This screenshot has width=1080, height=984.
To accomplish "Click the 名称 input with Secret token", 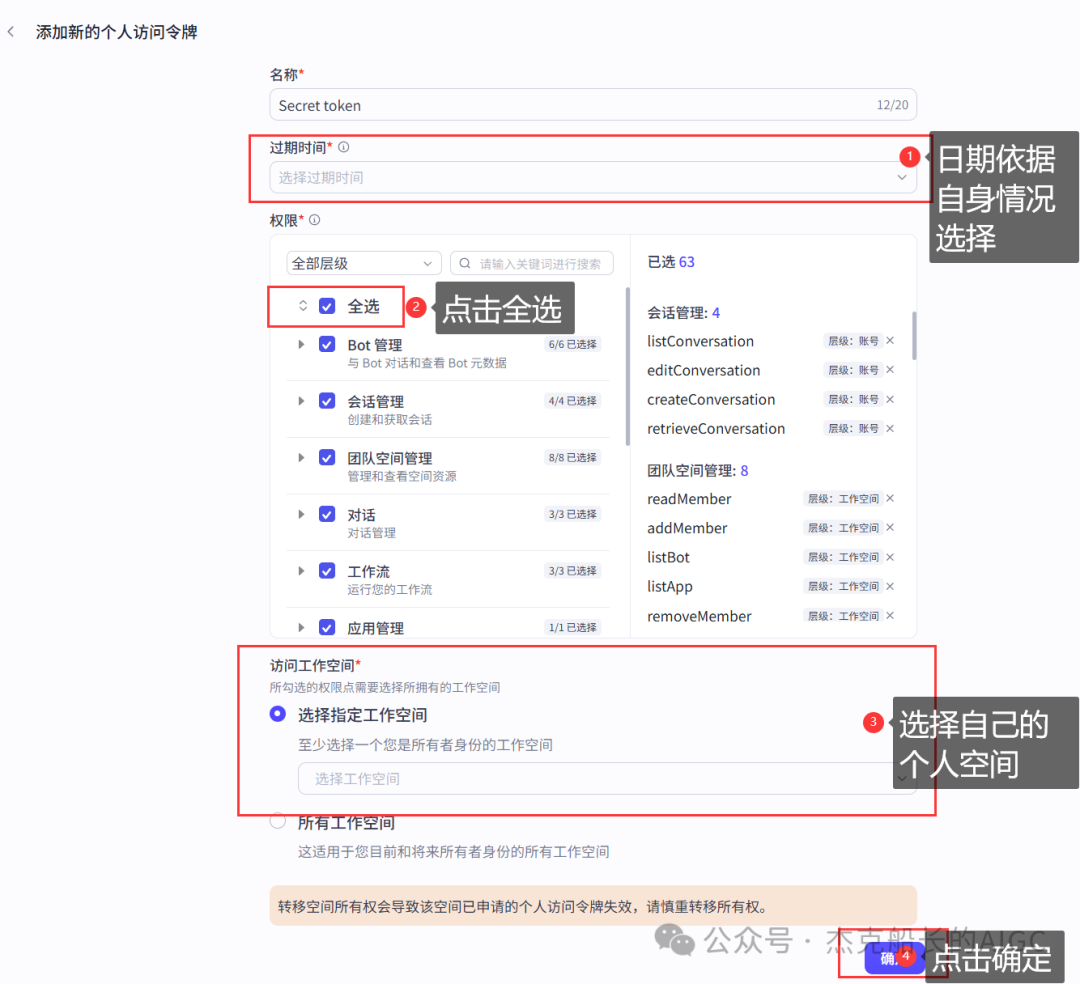I will point(592,105).
